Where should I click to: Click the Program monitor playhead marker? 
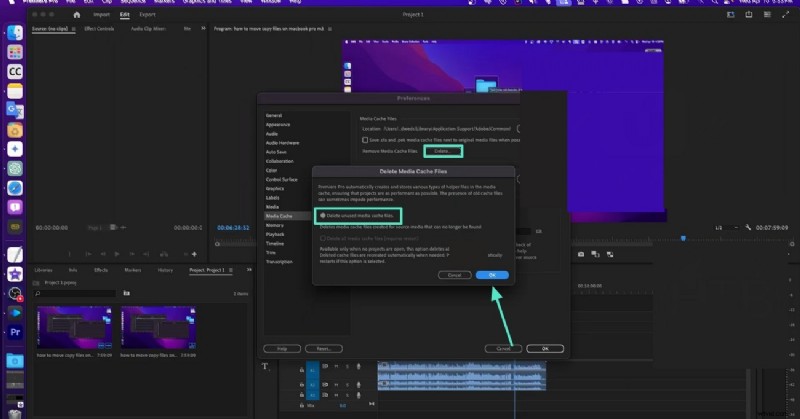(x=683, y=238)
